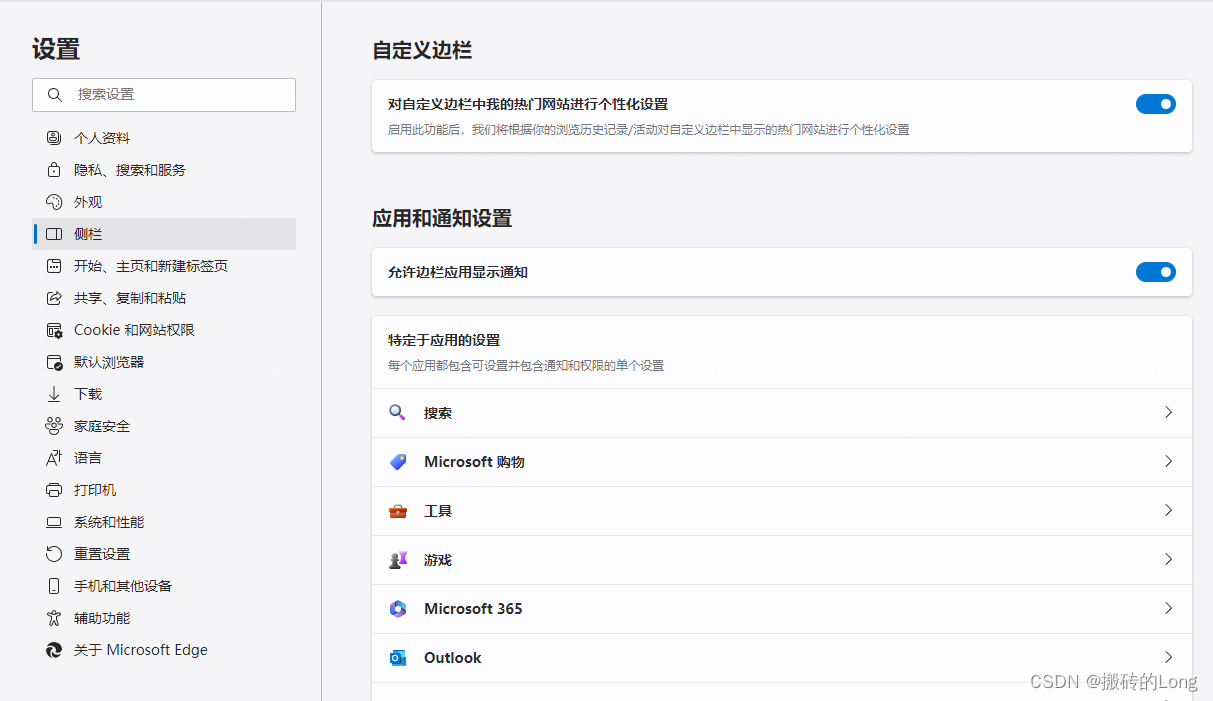Click 重置设置 to reset settings

click(x=99, y=553)
